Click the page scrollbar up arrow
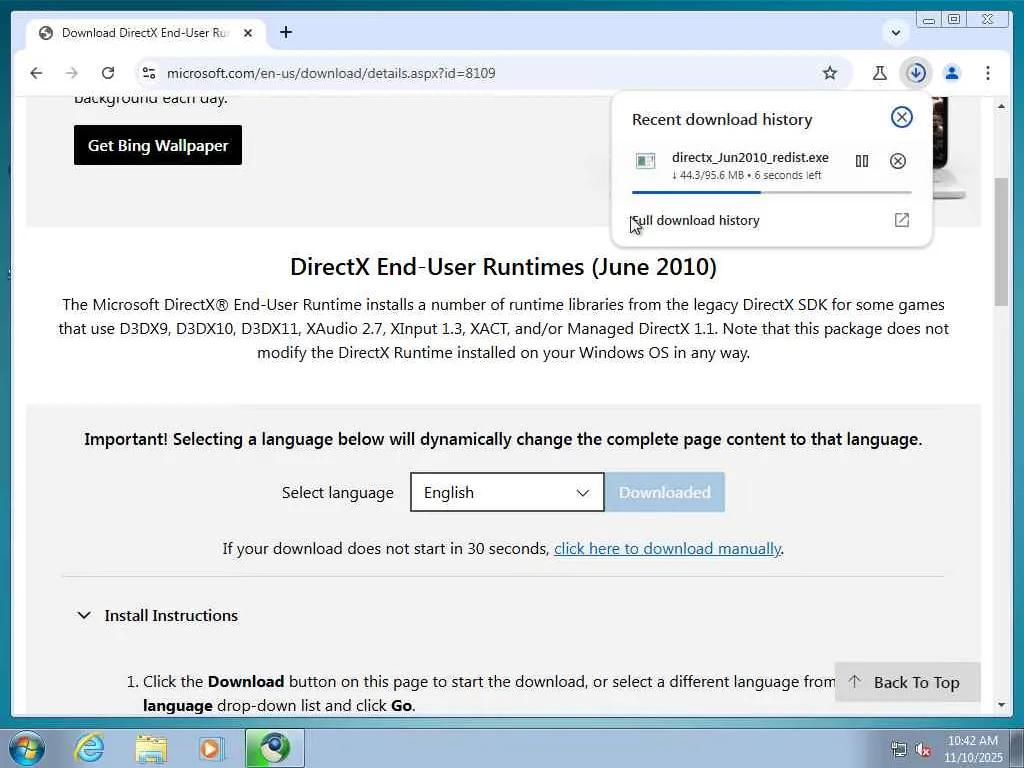The height and width of the screenshot is (768, 1024). [1001, 105]
